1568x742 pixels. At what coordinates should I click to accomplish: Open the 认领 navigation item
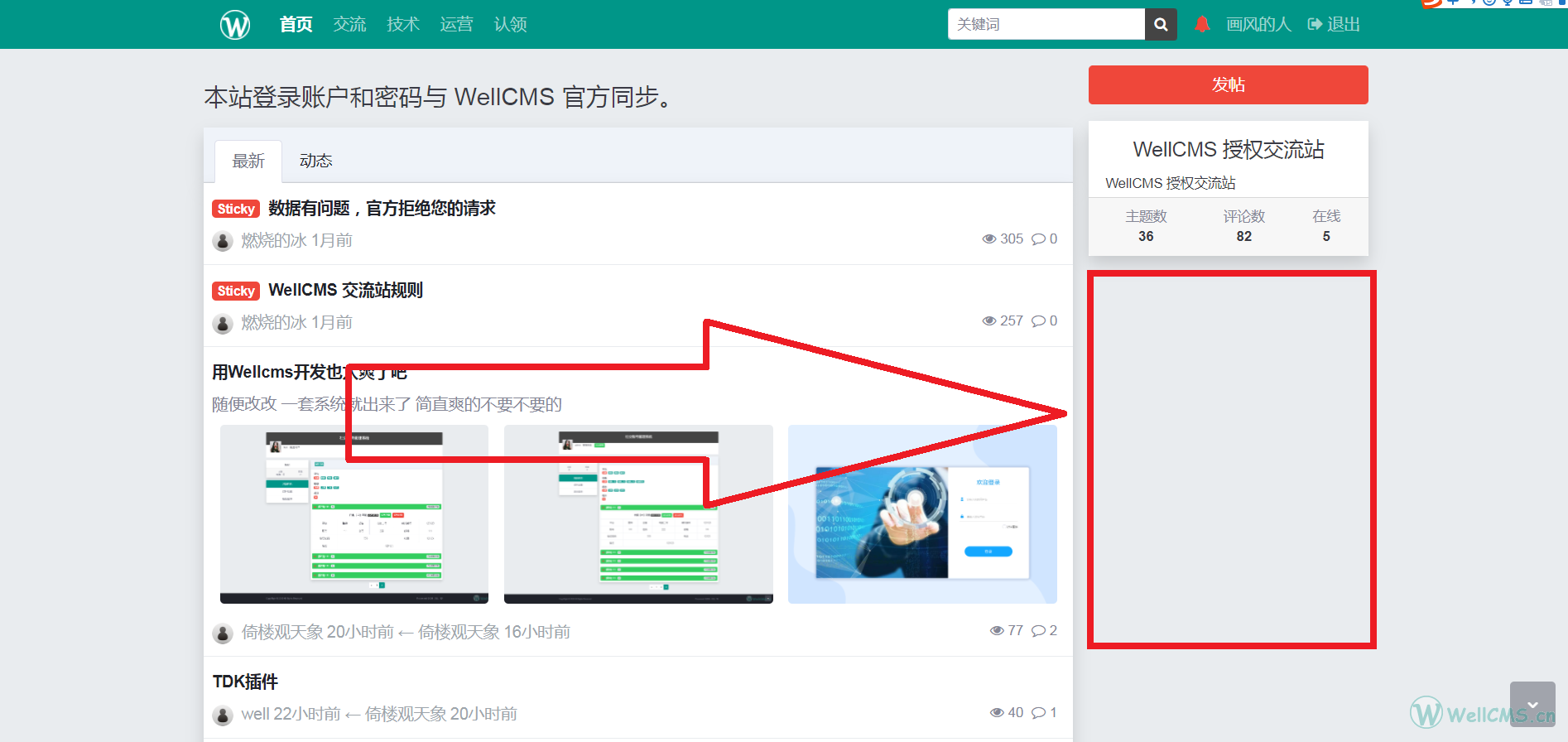(x=510, y=24)
